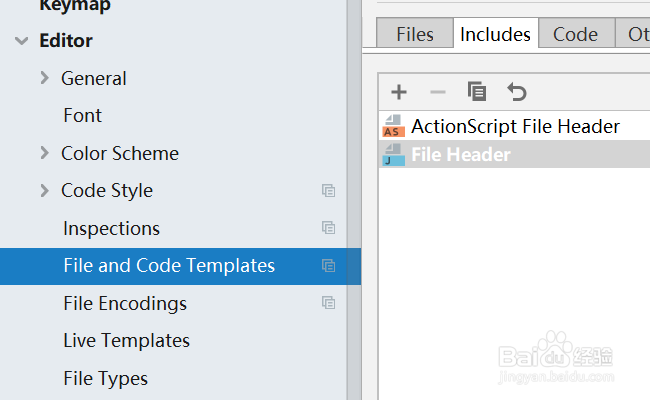This screenshot has width=650, height=400.
Task: Expand the Color Scheme node
Action: click(x=45, y=153)
